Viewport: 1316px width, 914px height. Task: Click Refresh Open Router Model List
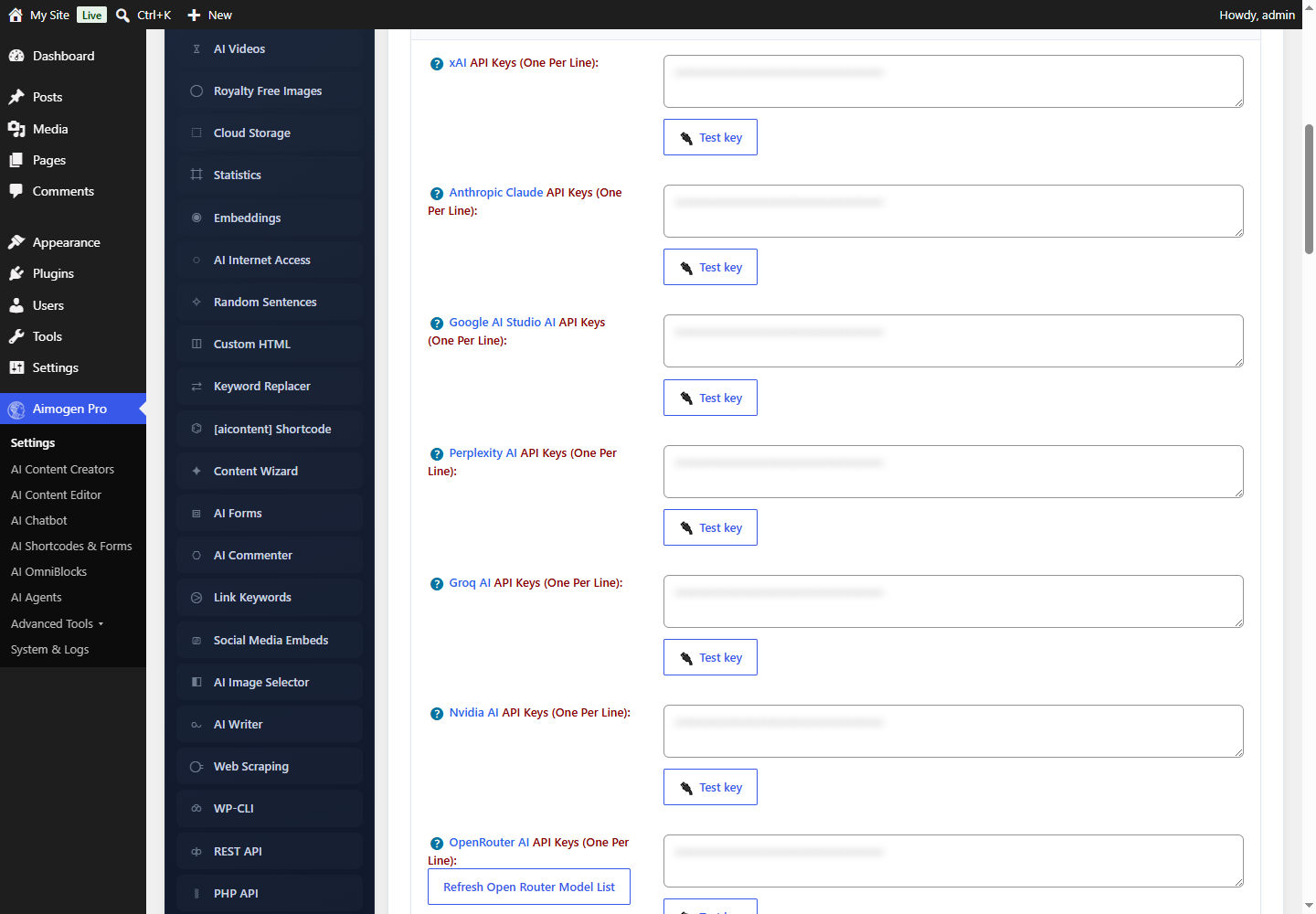(x=529, y=887)
